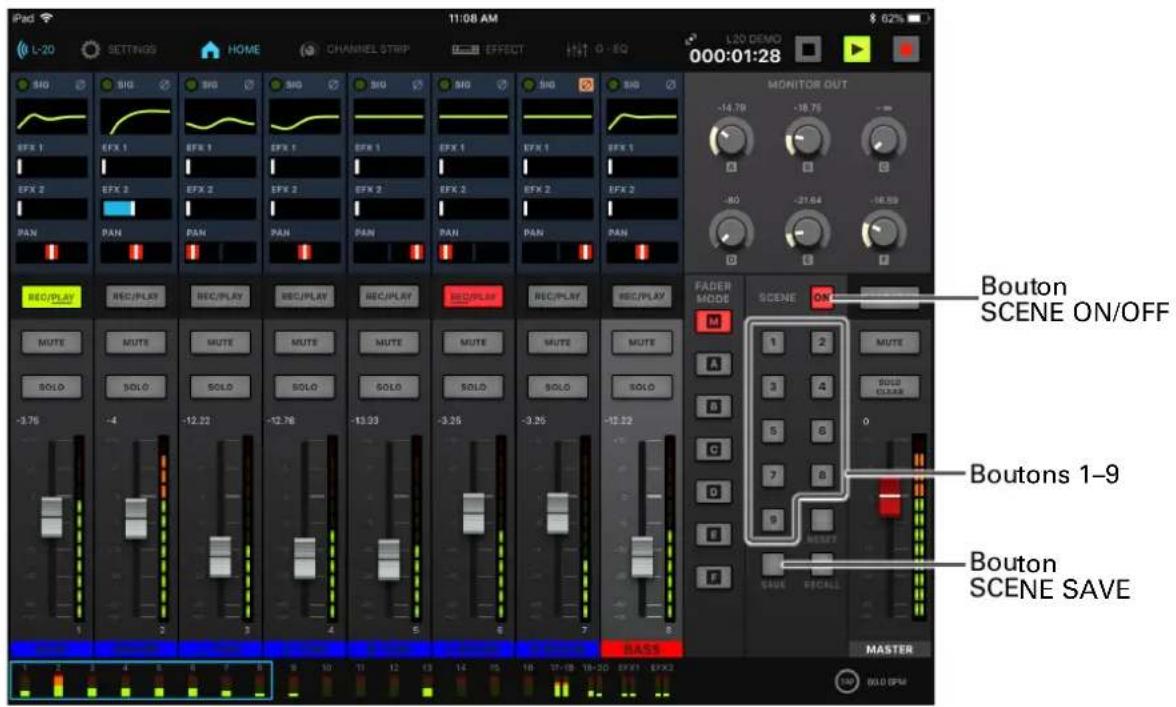This screenshot has height=707, width=1176.
Task: Click Monitor Out knob E
Action: 808,232
